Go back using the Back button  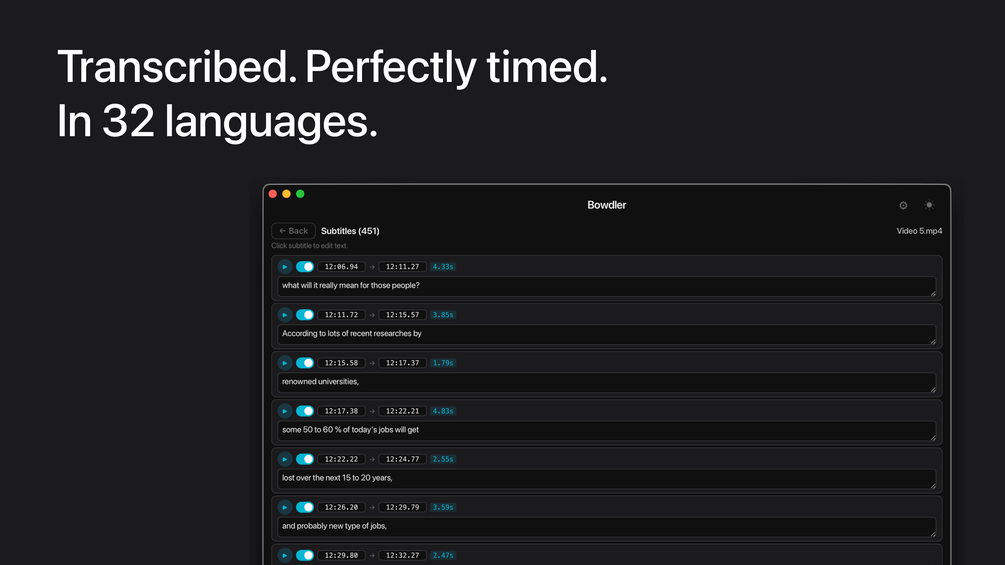[x=294, y=231]
